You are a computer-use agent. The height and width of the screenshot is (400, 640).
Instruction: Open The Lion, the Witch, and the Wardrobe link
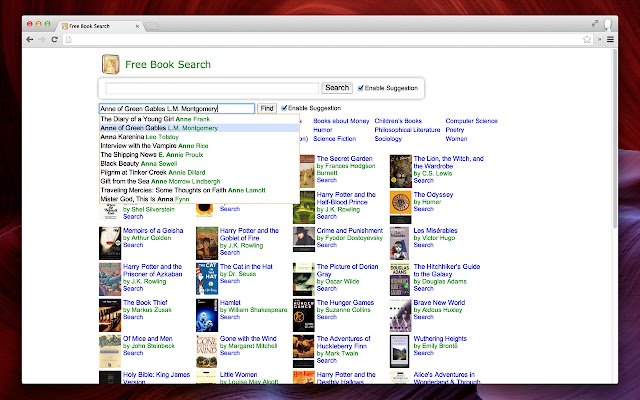pos(448,162)
